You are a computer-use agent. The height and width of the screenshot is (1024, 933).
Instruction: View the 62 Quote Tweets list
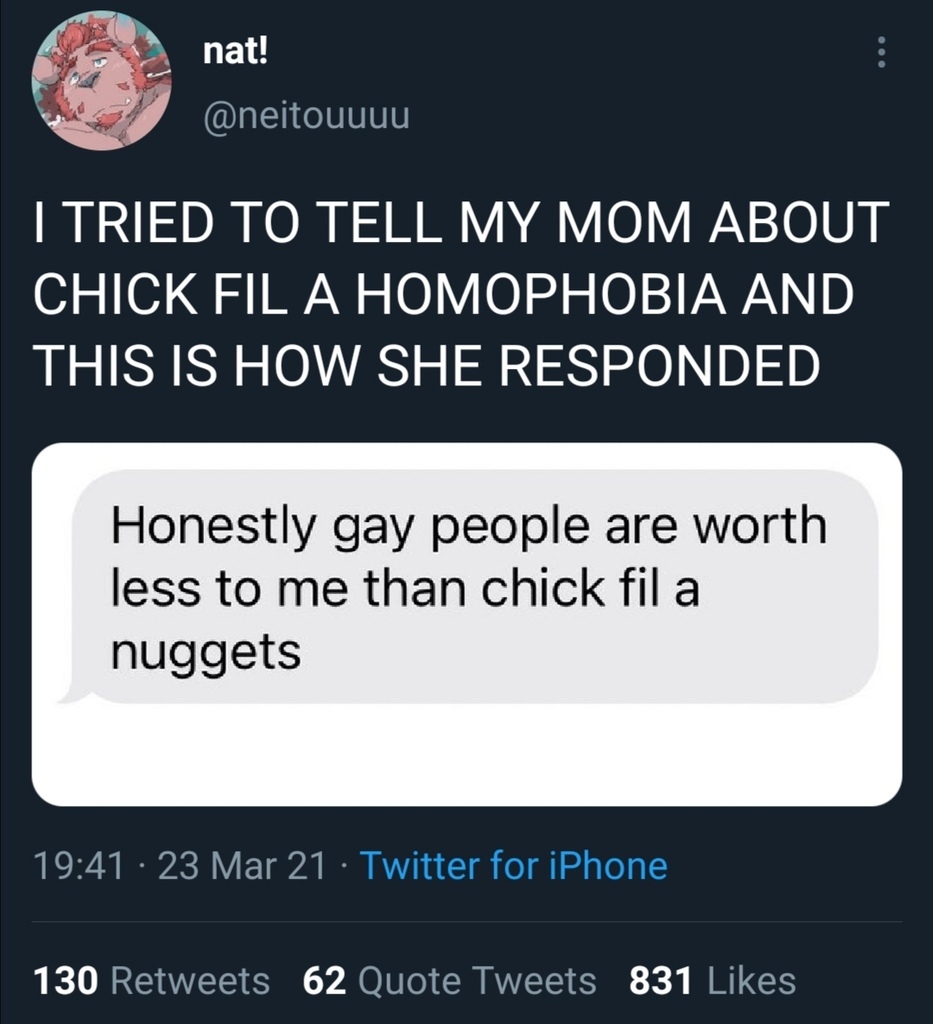(449, 981)
